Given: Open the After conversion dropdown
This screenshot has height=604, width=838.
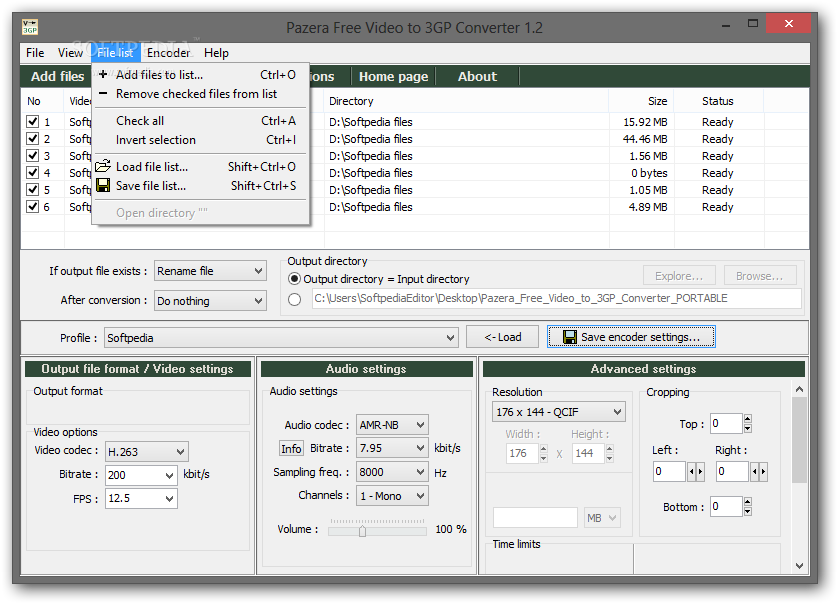Looking at the screenshot, I should pos(210,300).
